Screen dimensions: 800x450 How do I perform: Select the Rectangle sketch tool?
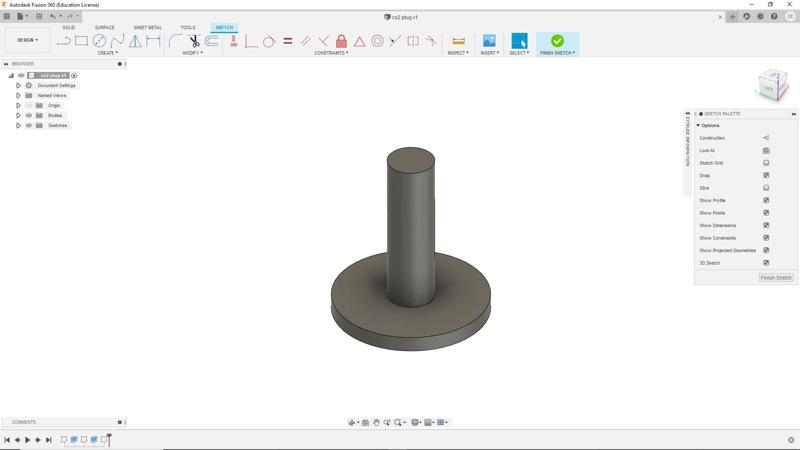(x=81, y=41)
